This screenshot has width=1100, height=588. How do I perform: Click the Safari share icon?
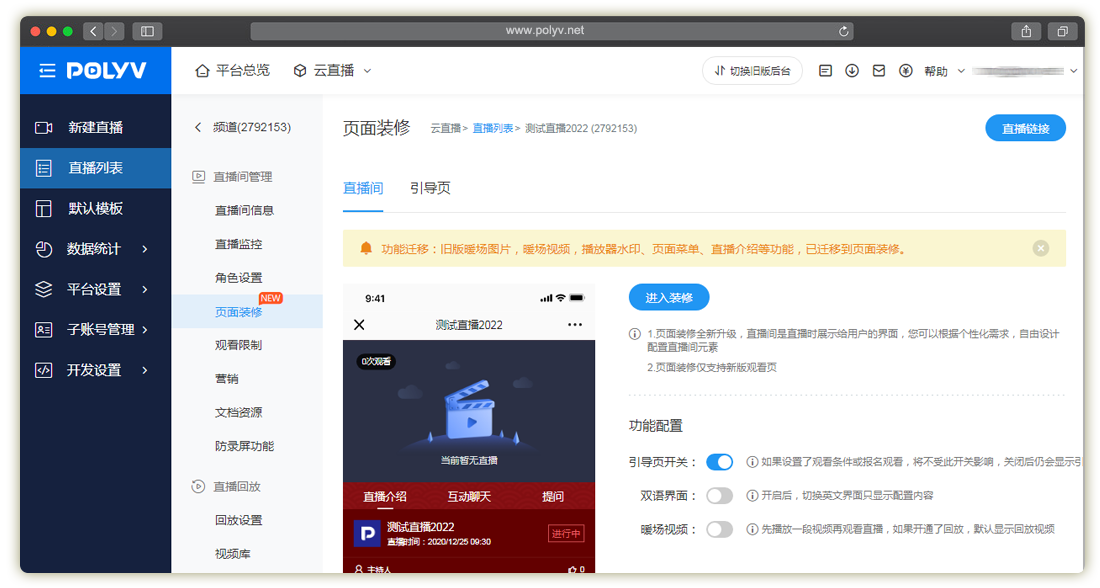tap(1026, 31)
